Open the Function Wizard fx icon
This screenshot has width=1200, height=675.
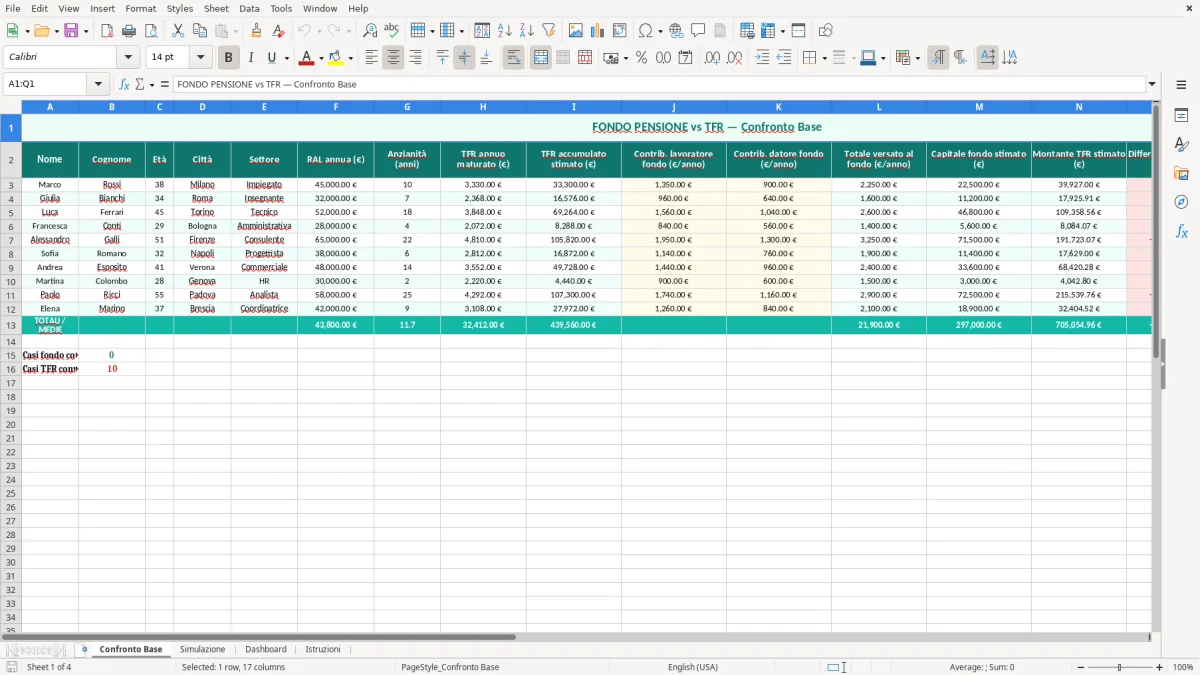click(x=124, y=84)
